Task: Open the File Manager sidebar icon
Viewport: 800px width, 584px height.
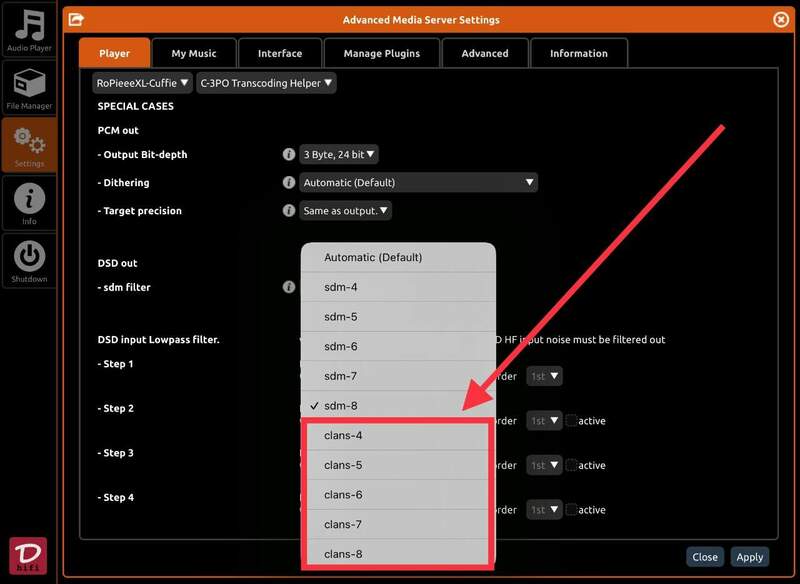Action: pyautogui.click(x=29, y=87)
